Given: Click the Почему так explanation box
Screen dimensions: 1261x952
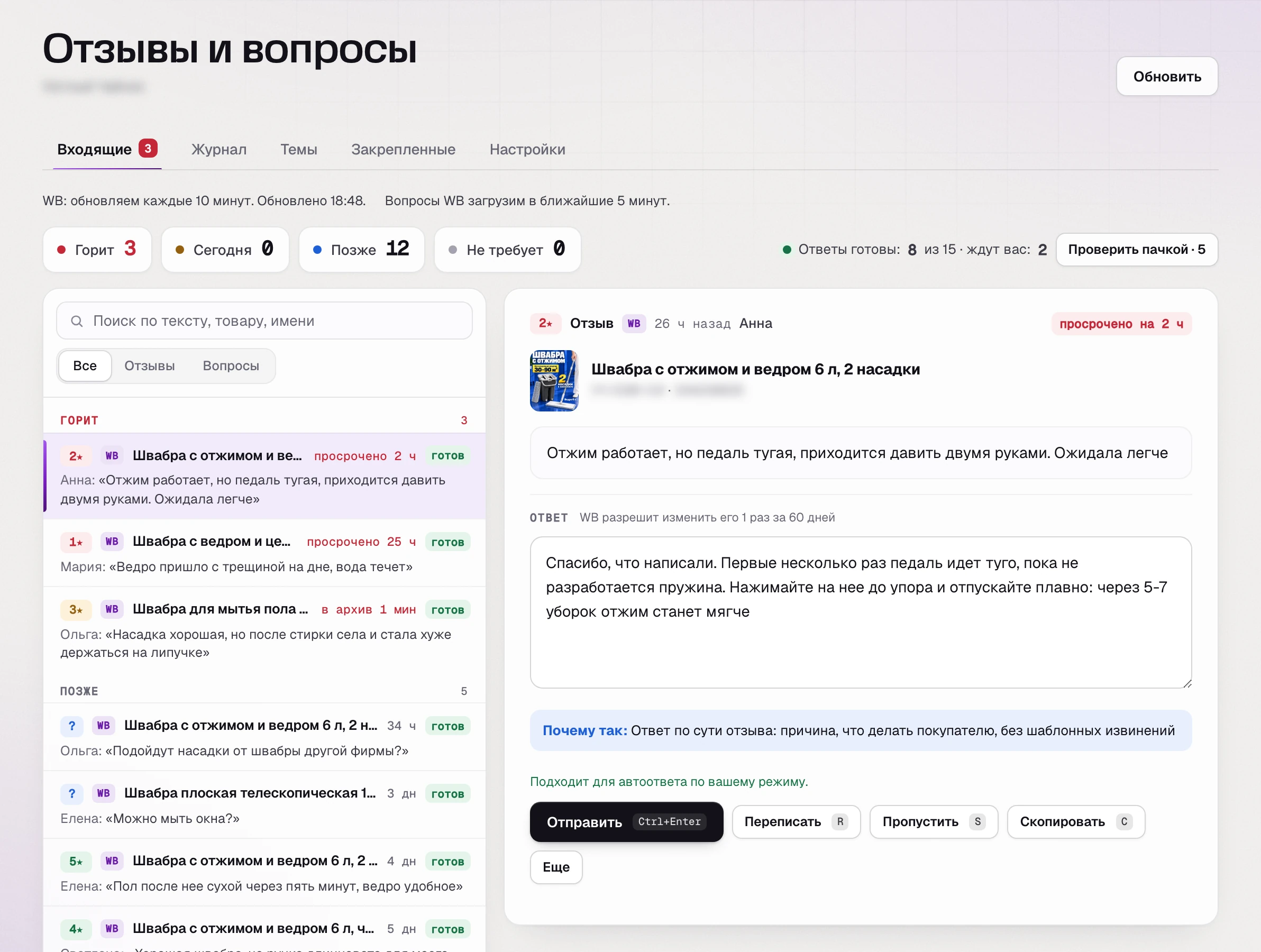Looking at the screenshot, I should pyautogui.click(x=860, y=730).
